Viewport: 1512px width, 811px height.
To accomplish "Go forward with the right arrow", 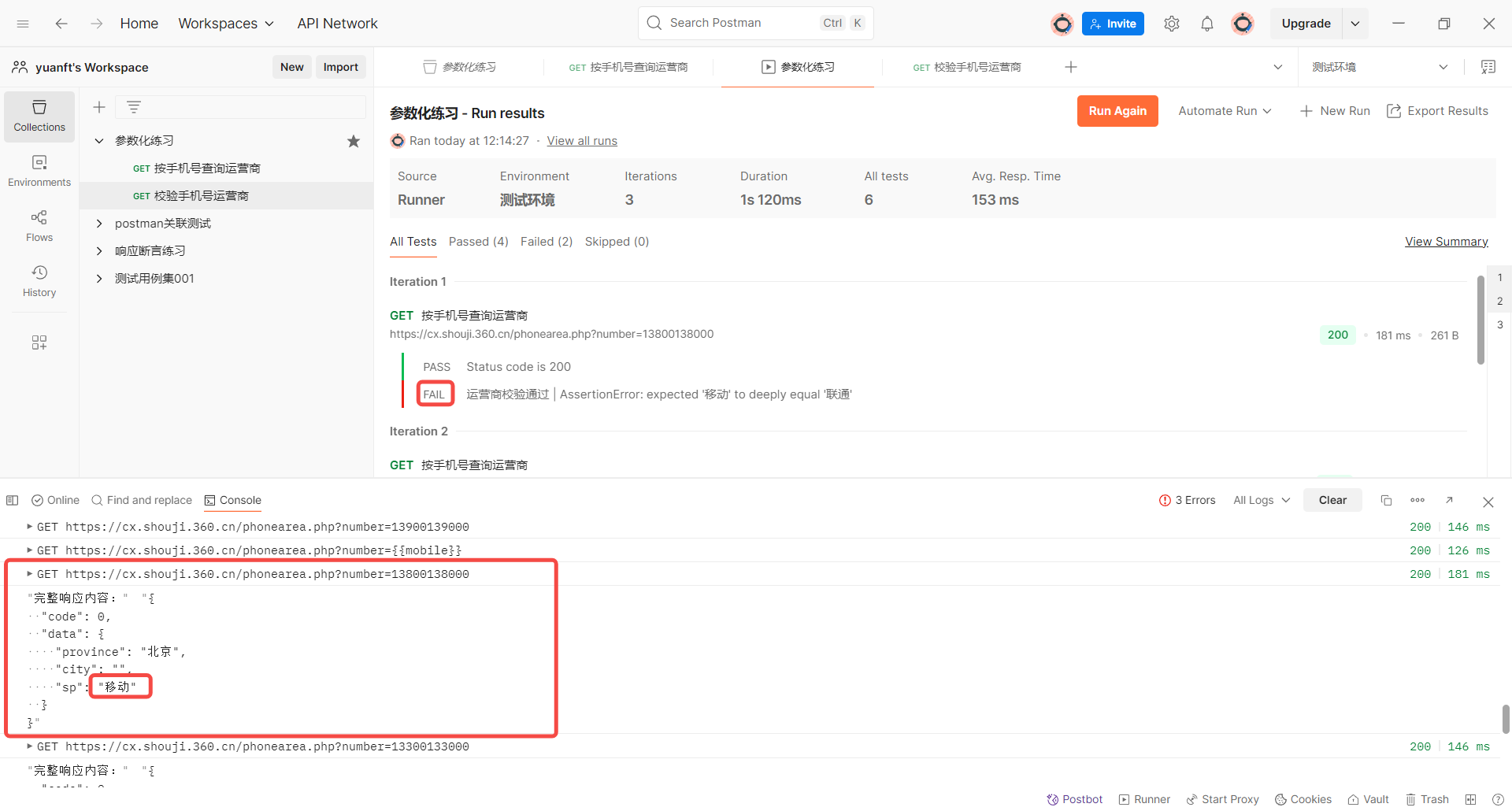I will [96, 24].
